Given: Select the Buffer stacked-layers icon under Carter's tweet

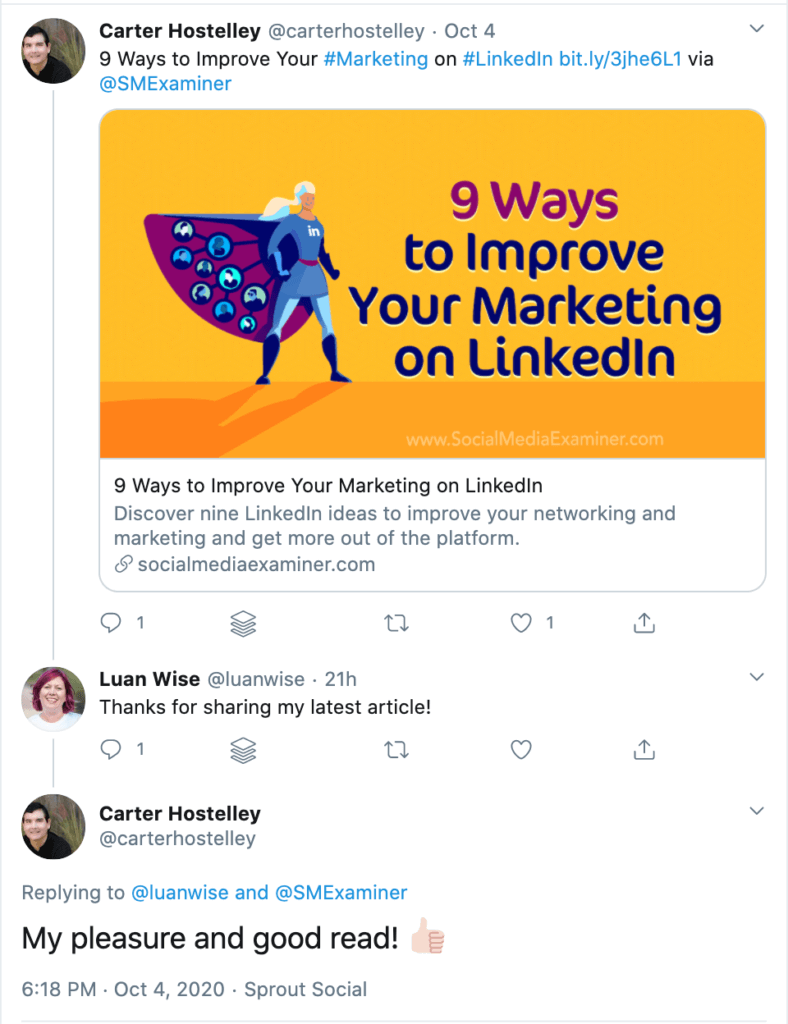Looking at the screenshot, I should [242, 622].
